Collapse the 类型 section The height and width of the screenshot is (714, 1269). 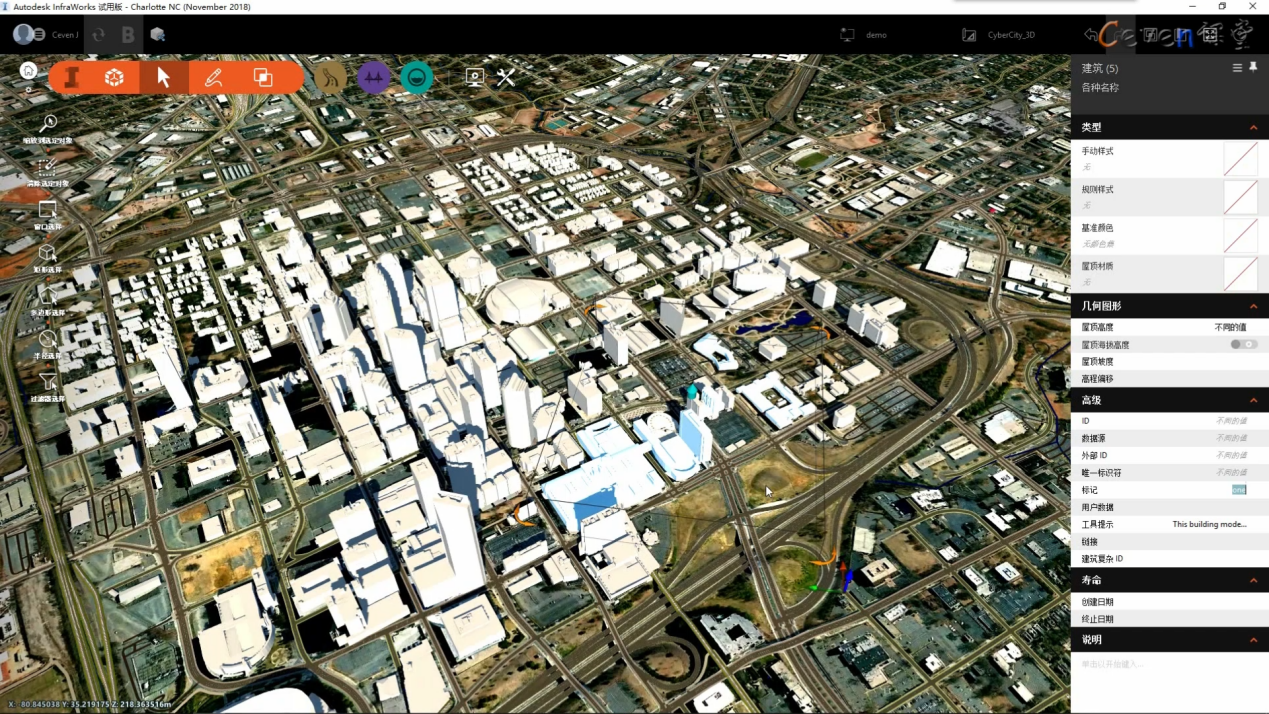(1253, 128)
